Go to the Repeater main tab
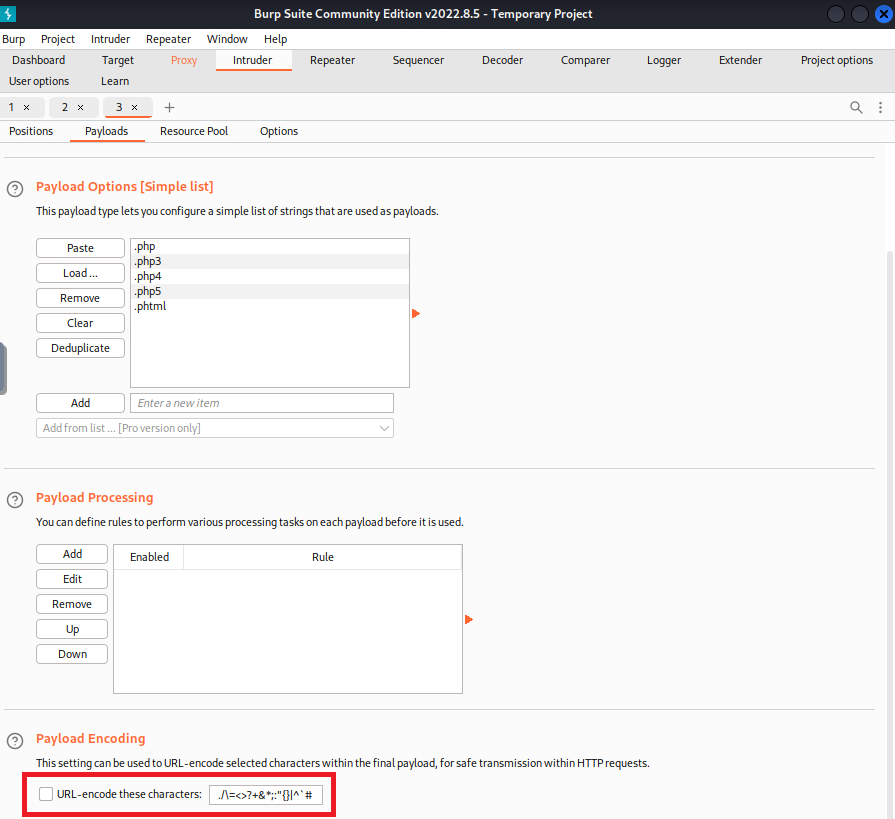 [332, 60]
